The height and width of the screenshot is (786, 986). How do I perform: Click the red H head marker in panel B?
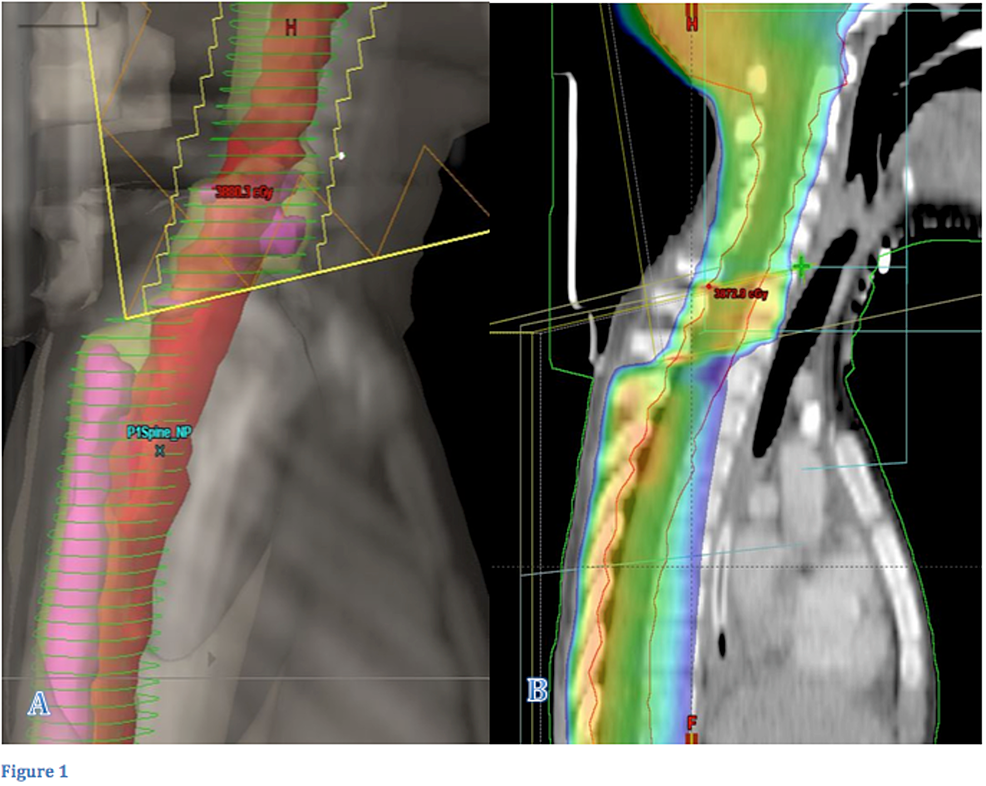tap(691, 17)
